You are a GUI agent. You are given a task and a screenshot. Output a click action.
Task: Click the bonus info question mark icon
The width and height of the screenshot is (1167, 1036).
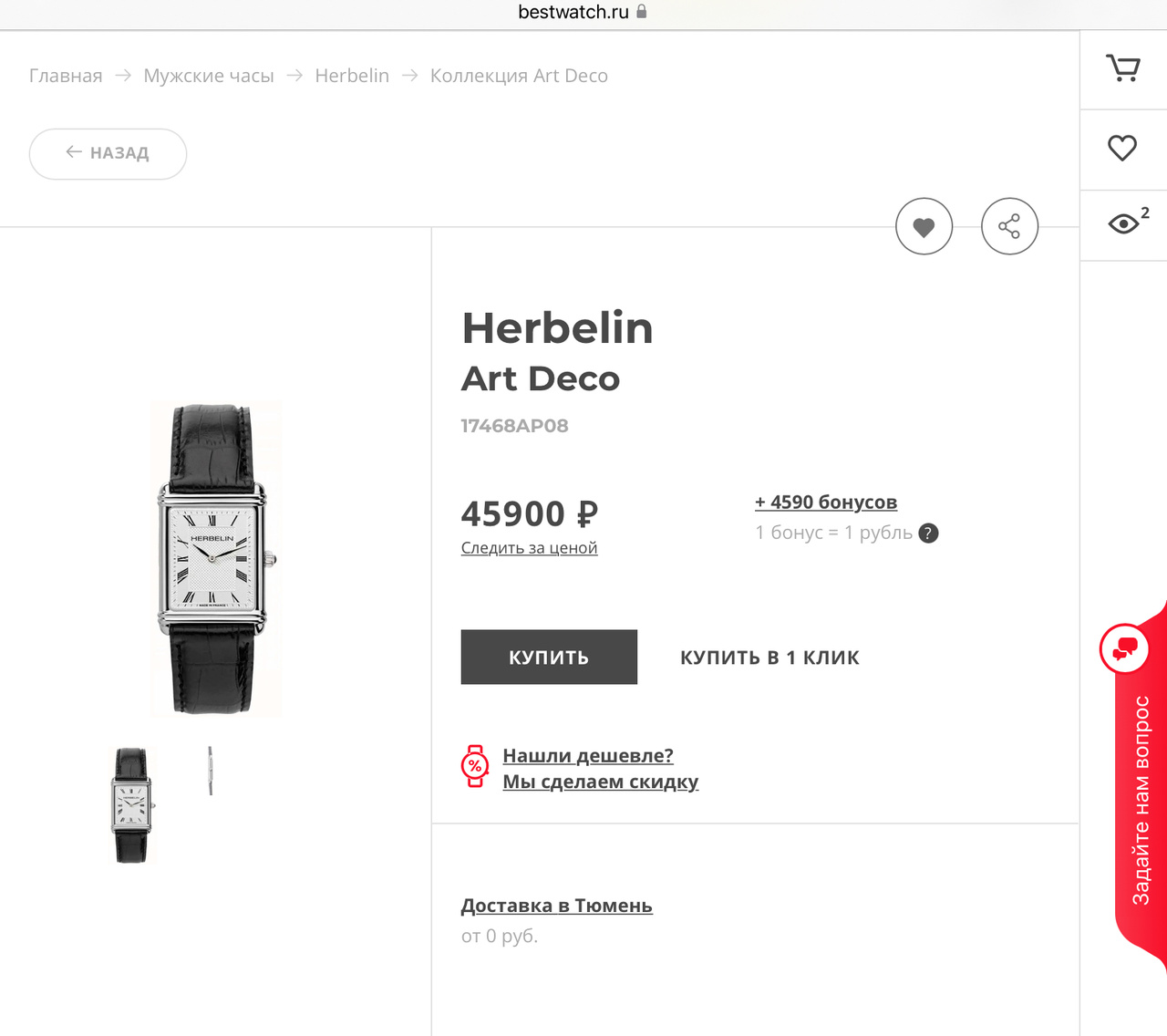pos(928,534)
